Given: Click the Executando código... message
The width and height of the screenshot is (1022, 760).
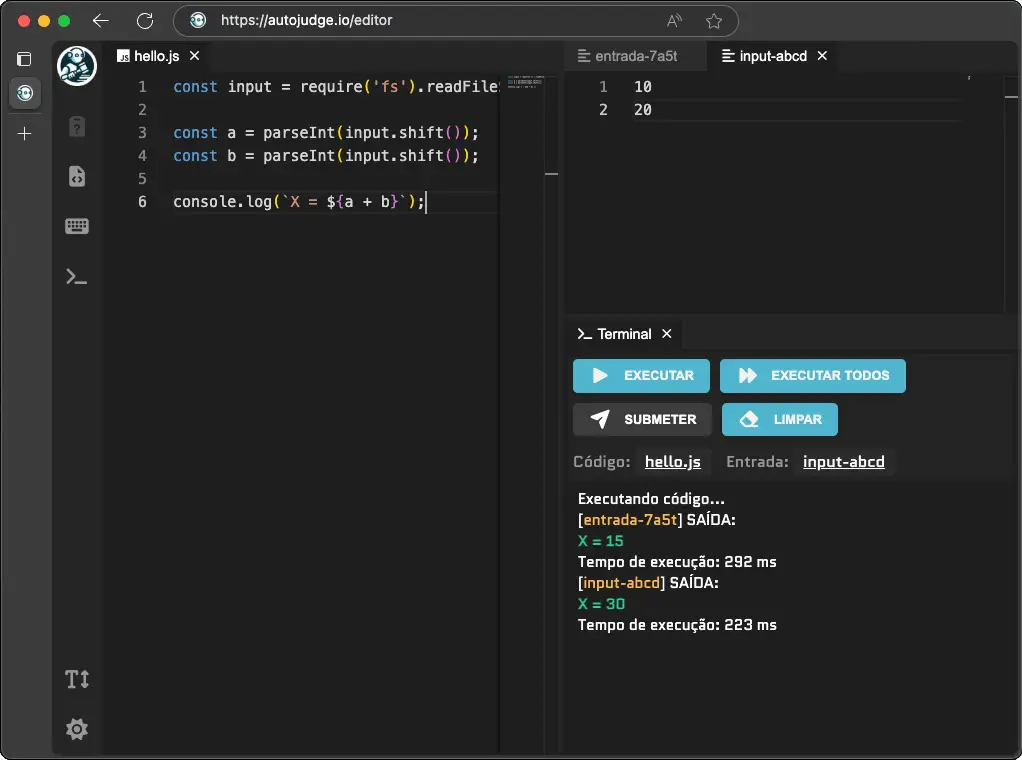Looking at the screenshot, I should click(x=651, y=499).
